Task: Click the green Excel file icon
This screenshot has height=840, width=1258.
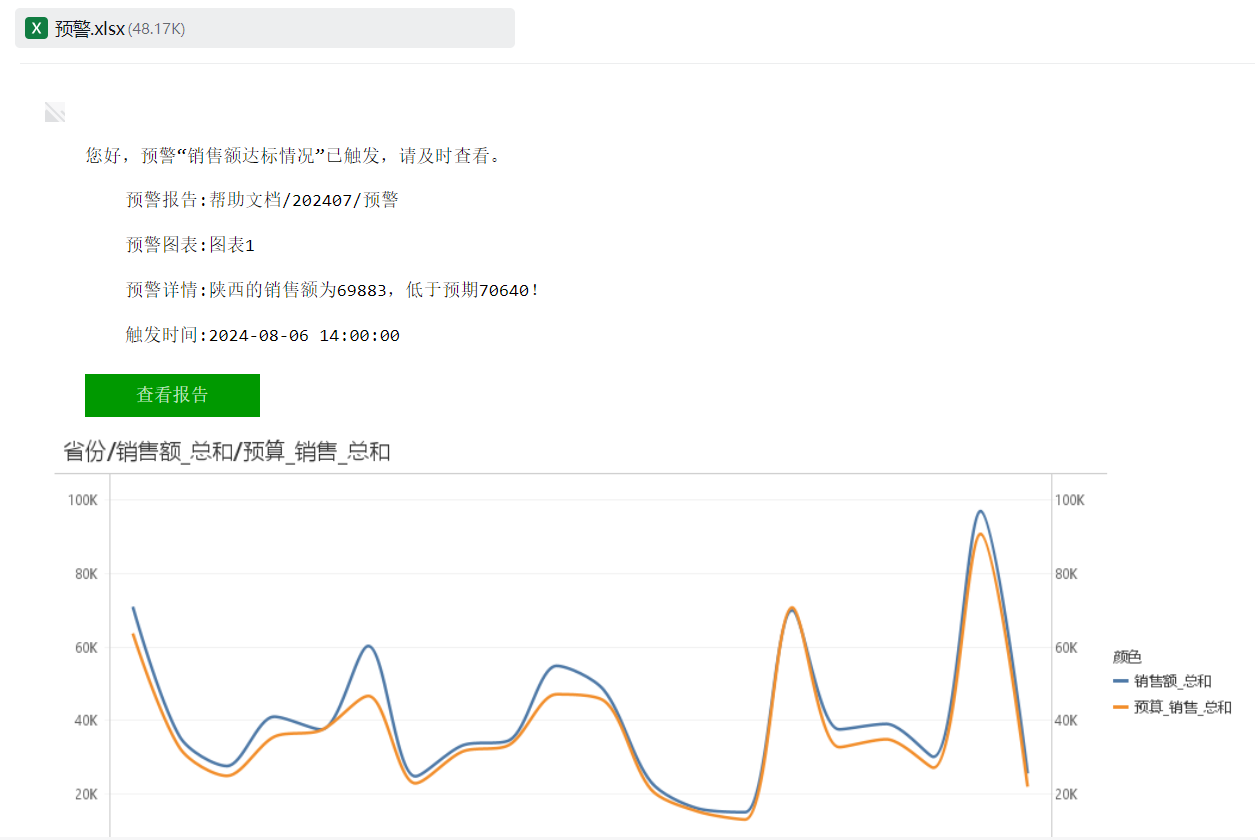Action: 37,28
